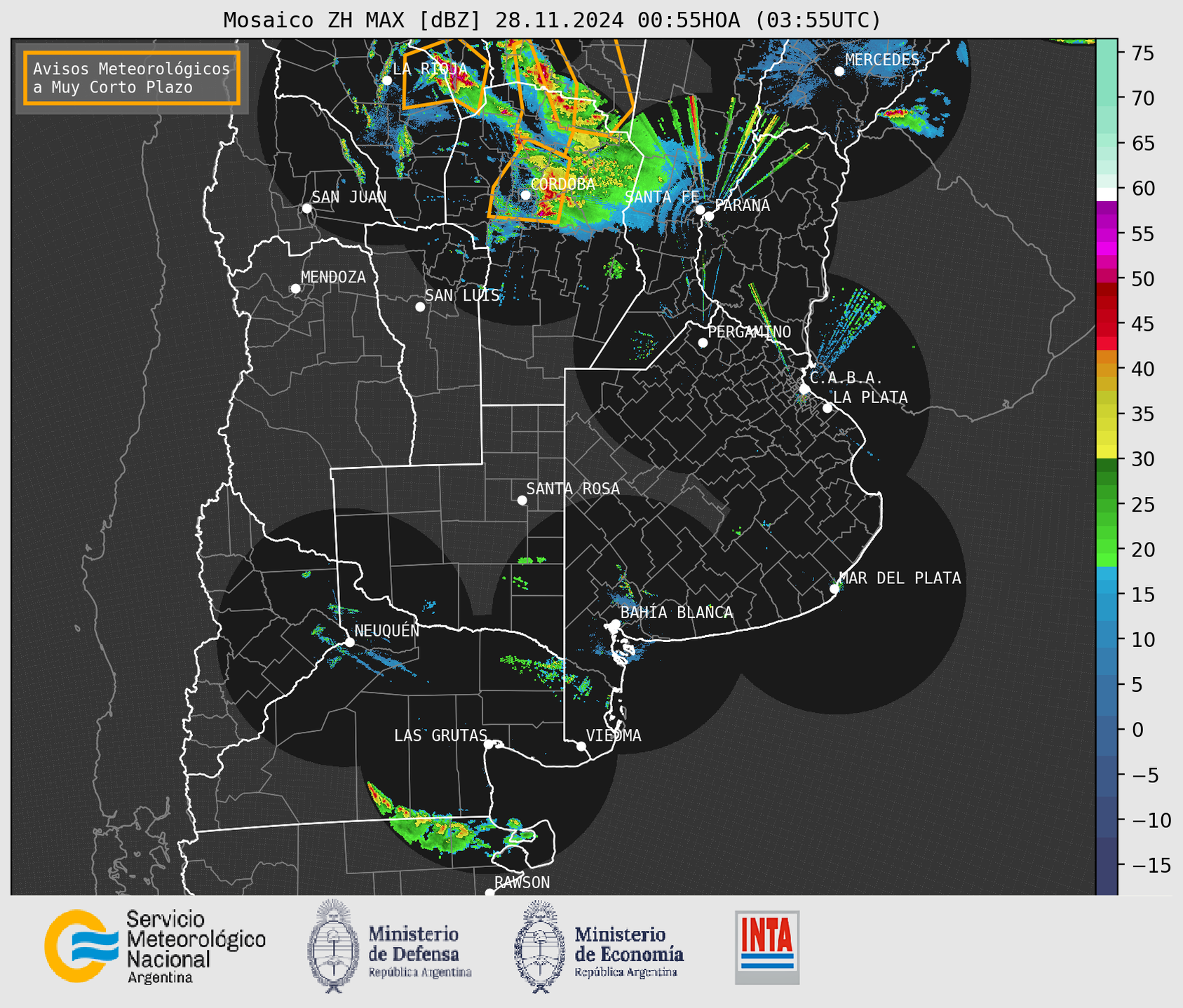Select the SAN JUAN city marker
The height and width of the screenshot is (1008, 1183).
(306, 208)
